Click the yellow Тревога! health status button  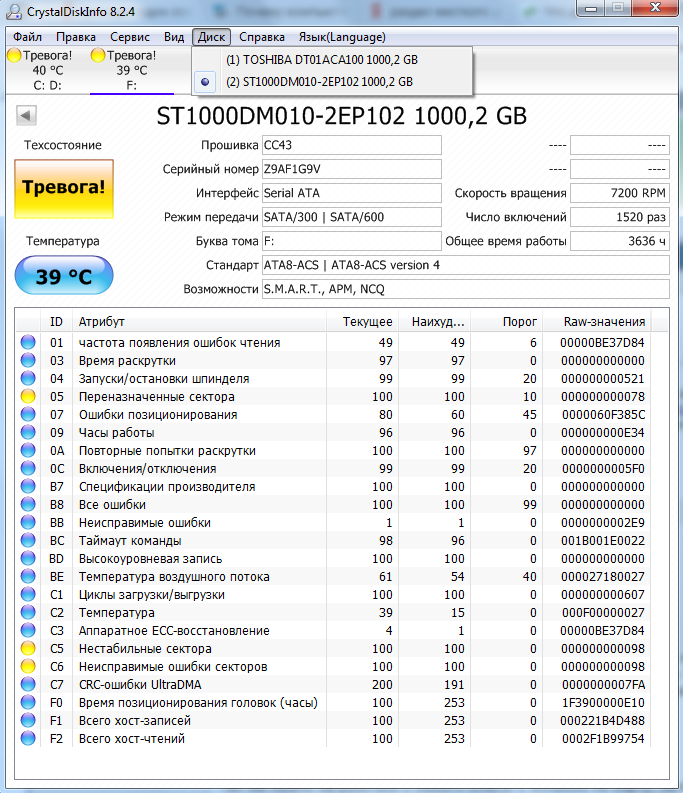pyautogui.click(x=64, y=189)
